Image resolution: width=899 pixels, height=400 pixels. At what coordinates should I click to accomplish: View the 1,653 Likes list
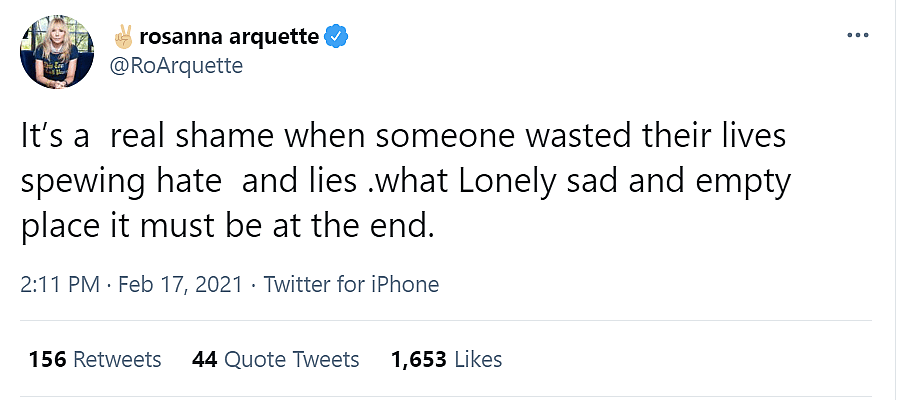(446, 359)
